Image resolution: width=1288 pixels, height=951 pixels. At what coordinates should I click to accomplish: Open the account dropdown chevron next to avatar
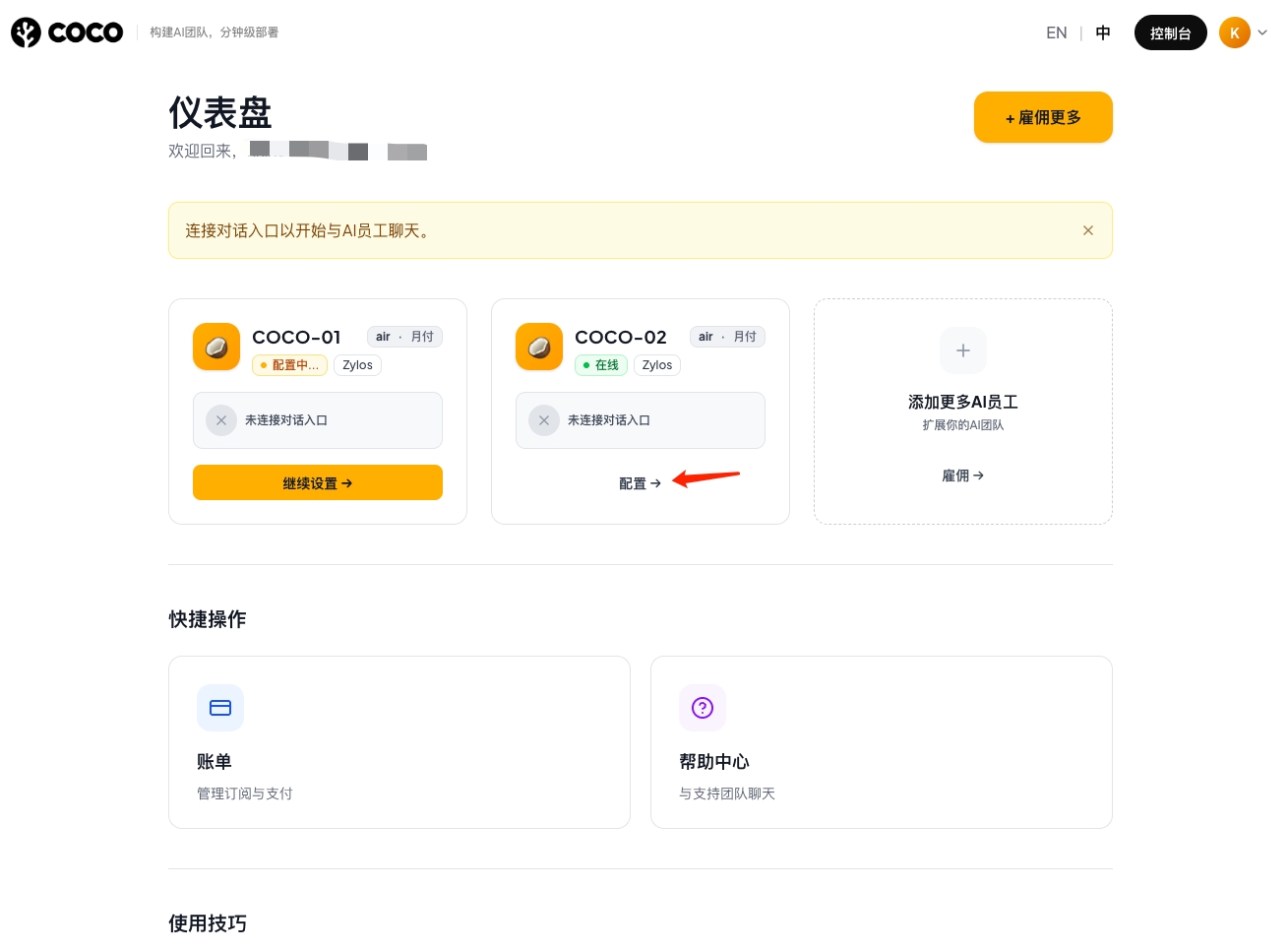coord(1262,32)
